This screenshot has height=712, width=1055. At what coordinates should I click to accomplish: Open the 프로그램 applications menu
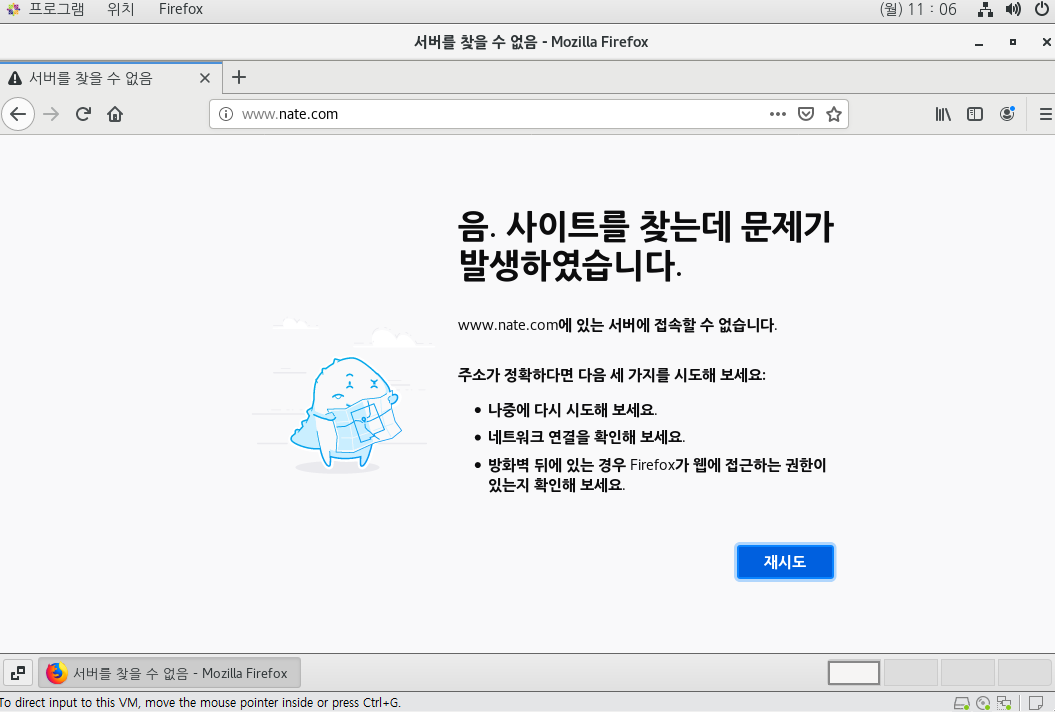(45, 9)
